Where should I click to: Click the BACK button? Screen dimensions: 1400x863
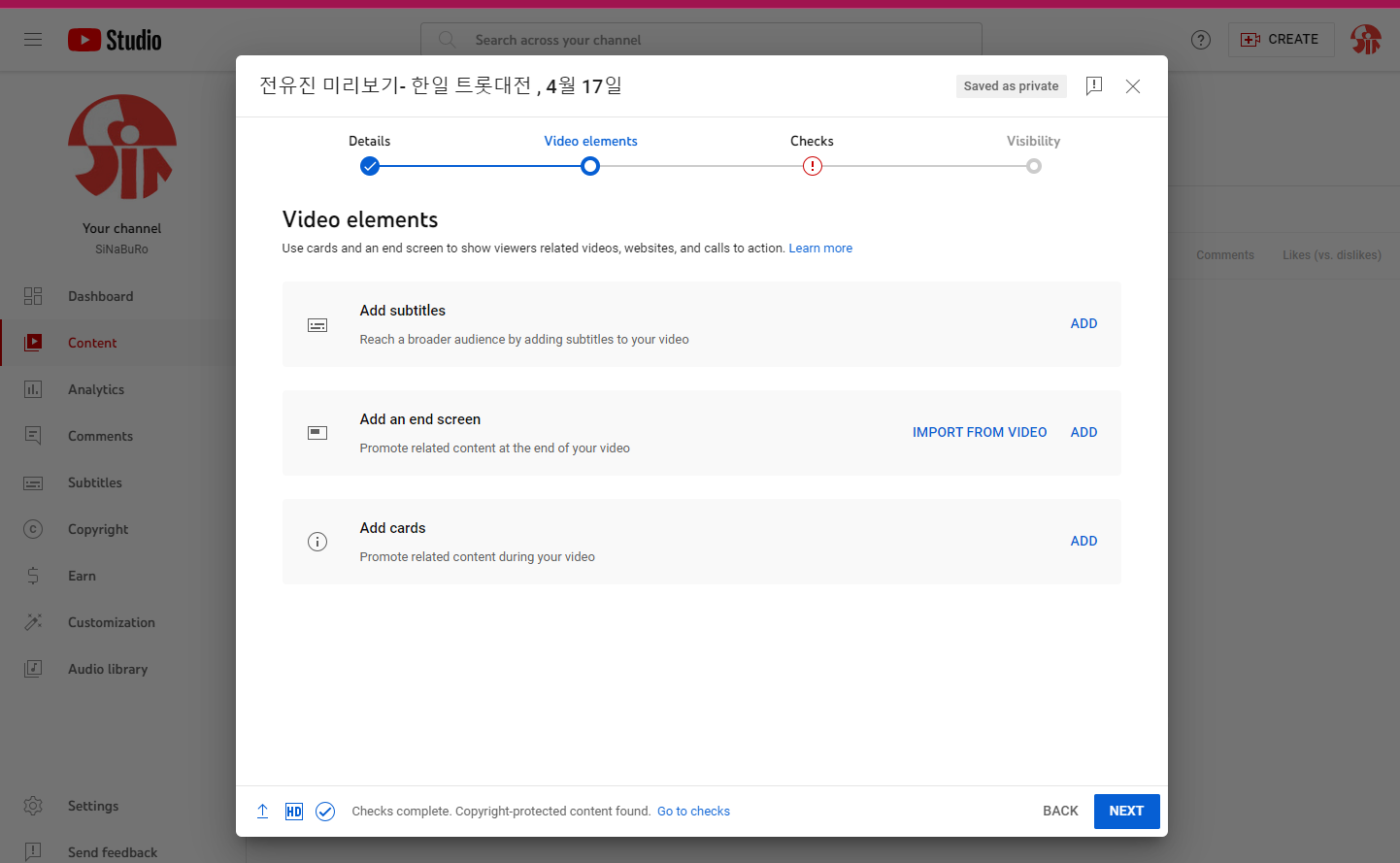point(1060,812)
